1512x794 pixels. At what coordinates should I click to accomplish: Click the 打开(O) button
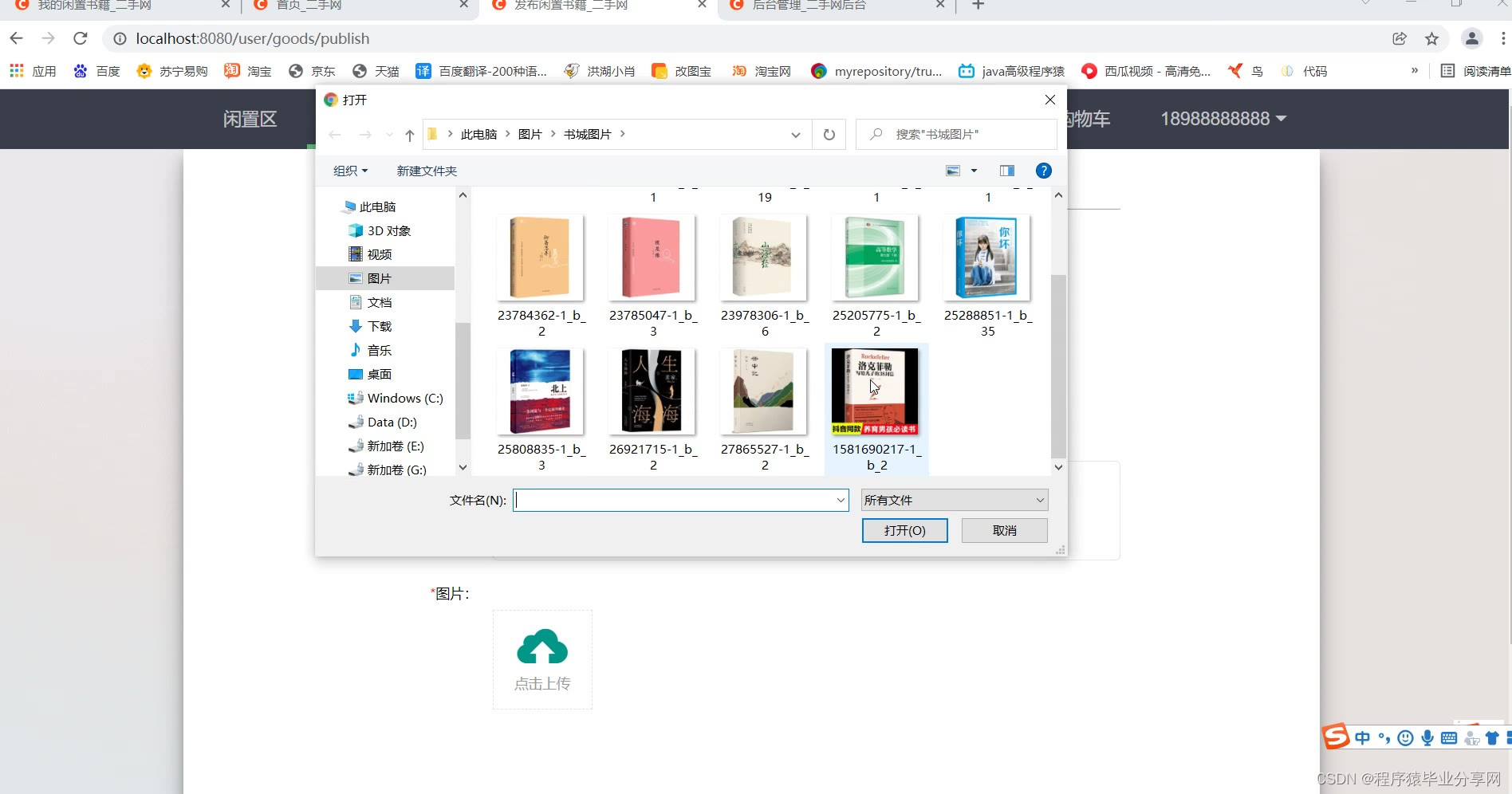904,530
